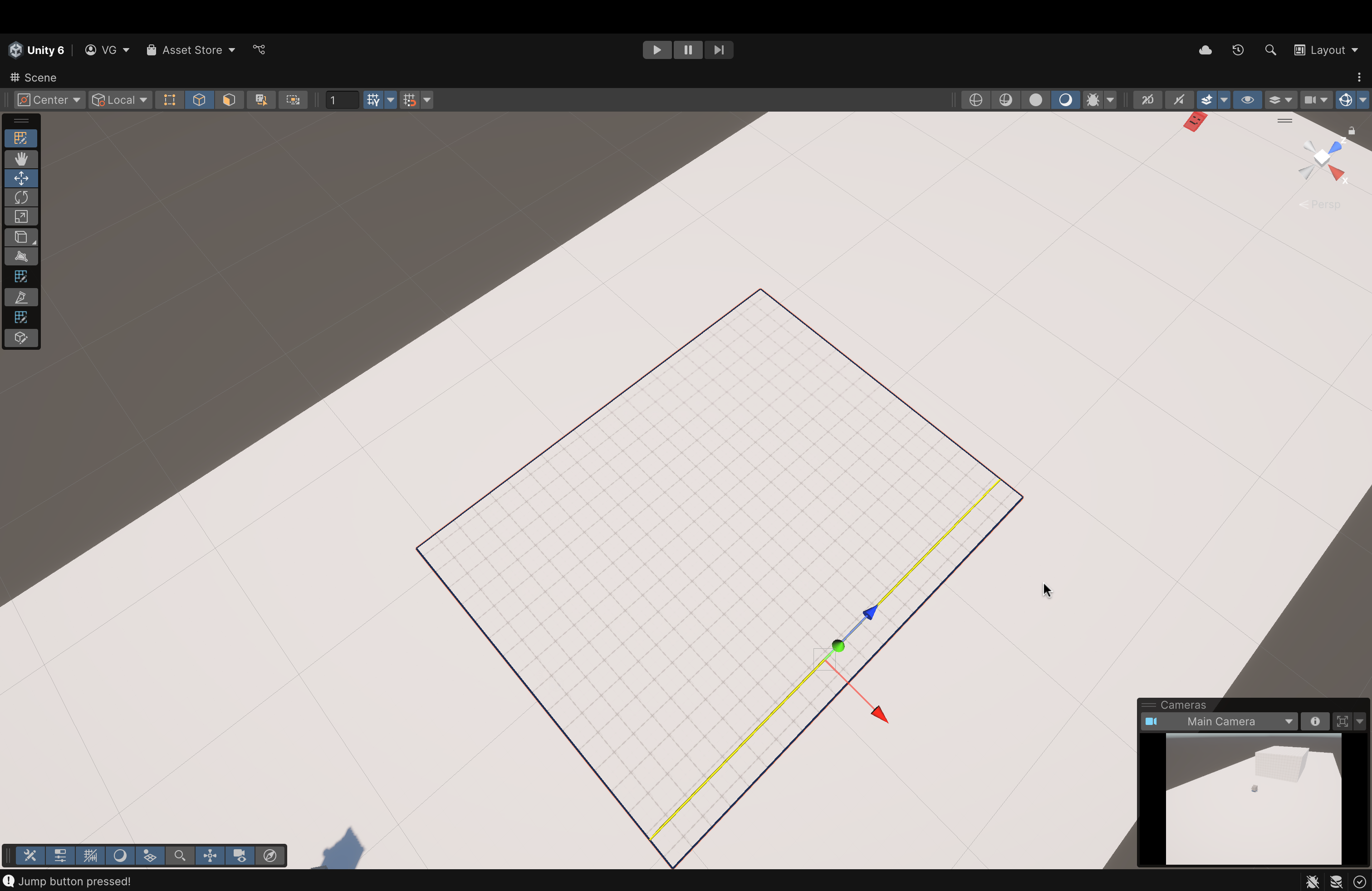Toggle 2D view mode

[x=1147, y=100]
